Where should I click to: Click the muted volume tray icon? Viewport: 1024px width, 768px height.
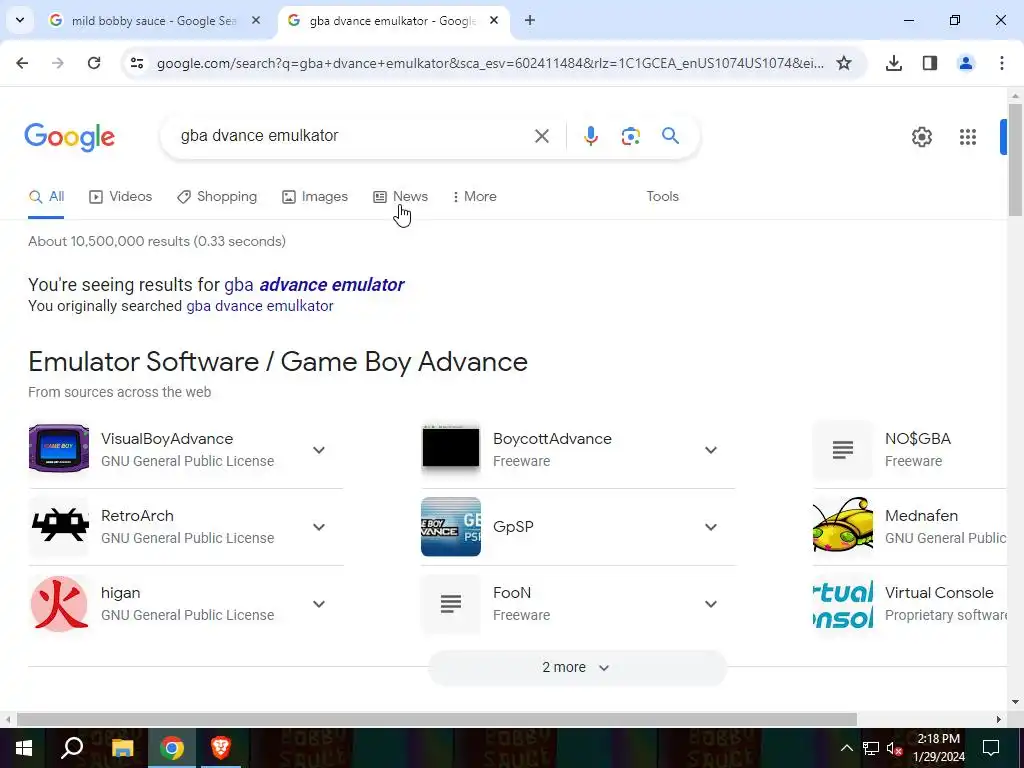894,748
